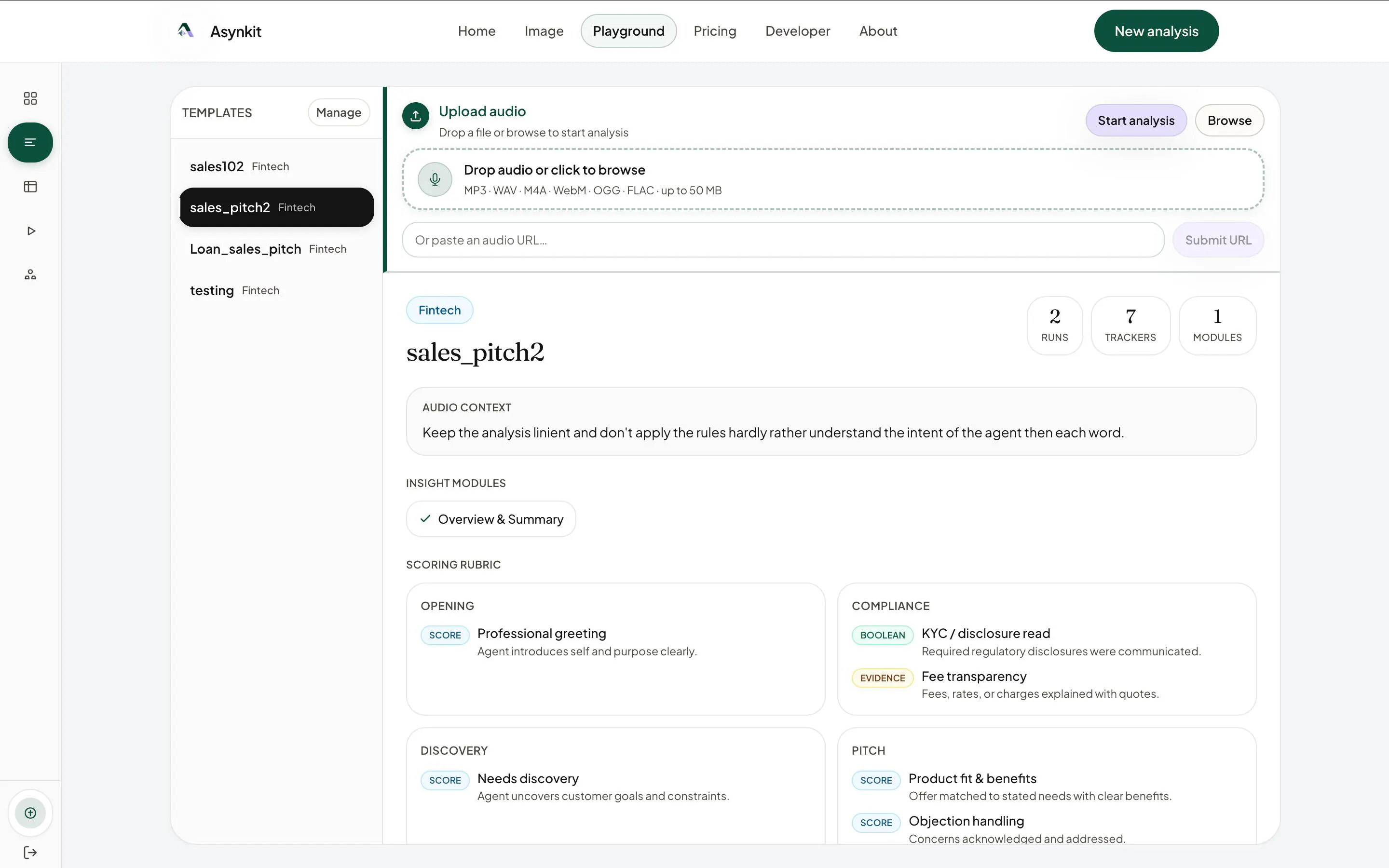Click the 'Professional greeting' rubric item

point(541,633)
